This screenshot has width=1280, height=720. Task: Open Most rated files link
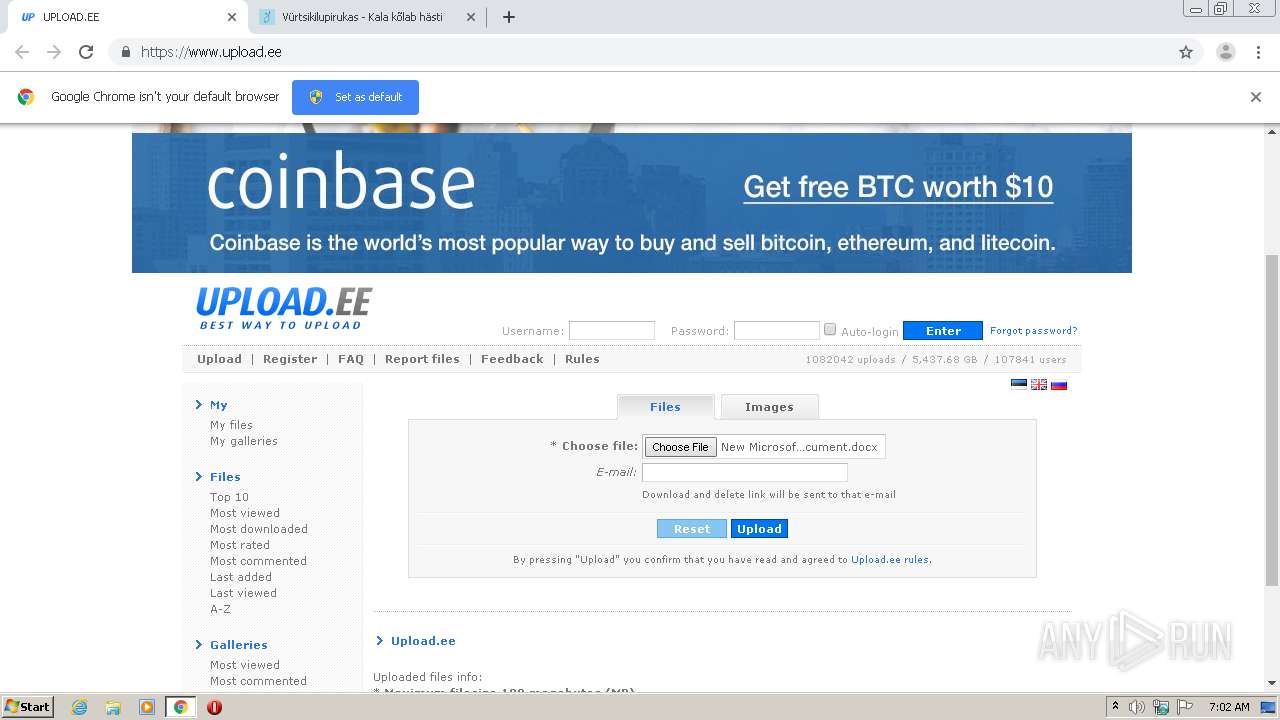tap(240, 545)
